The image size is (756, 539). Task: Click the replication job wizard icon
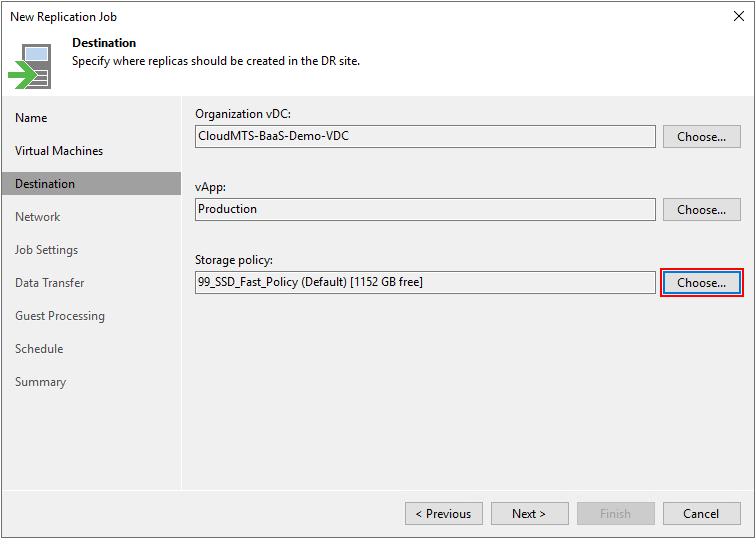(30, 66)
